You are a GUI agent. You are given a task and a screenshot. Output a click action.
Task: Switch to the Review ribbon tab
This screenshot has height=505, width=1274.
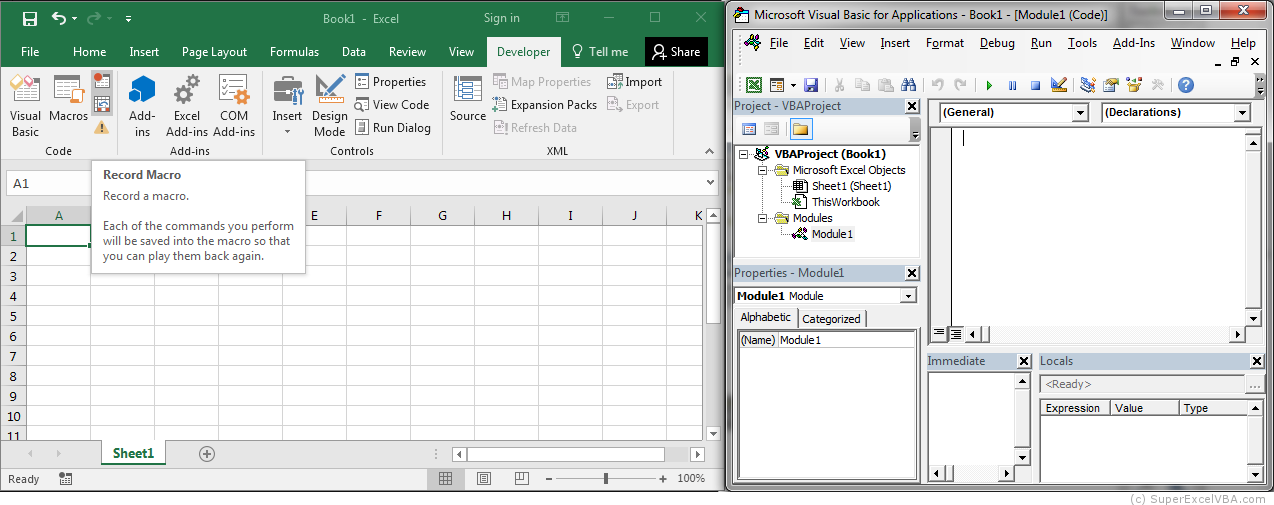[x=407, y=52]
